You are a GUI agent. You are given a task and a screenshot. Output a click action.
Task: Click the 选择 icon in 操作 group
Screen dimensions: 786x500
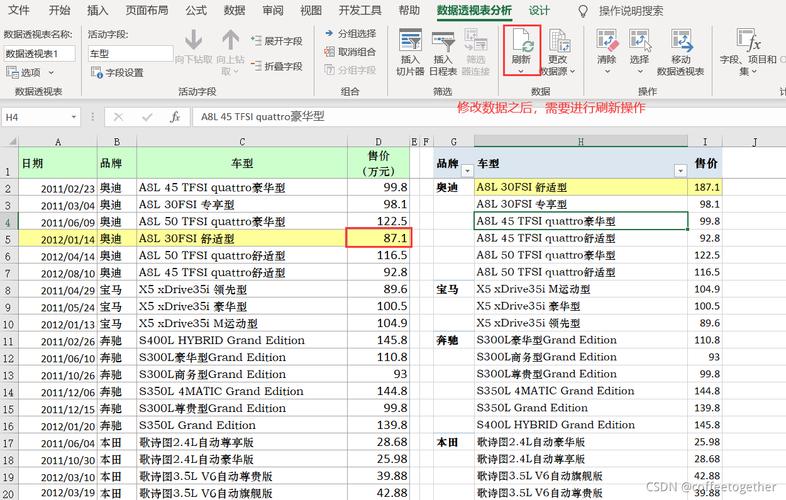tap(640, 41)
